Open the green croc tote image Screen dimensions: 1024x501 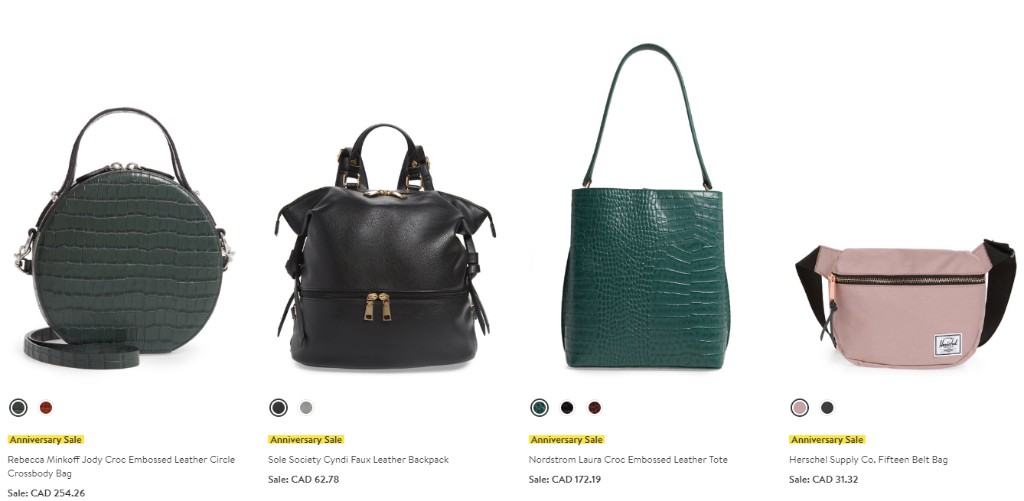645,206
